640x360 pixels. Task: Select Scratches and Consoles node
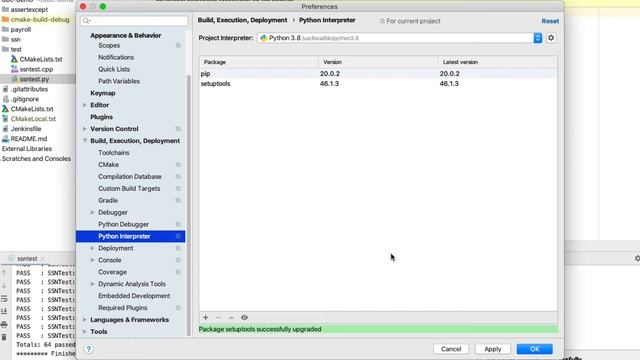tap(36, 159)
